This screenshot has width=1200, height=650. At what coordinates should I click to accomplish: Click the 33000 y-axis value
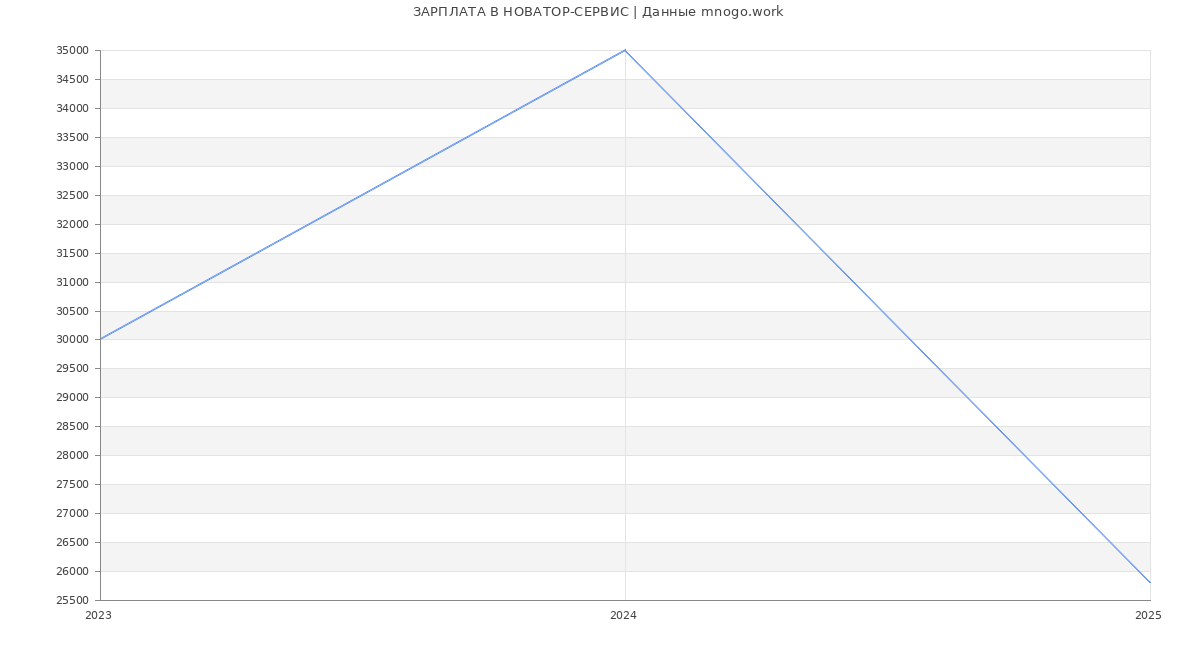pyautogui.click(x=72, y=166)
